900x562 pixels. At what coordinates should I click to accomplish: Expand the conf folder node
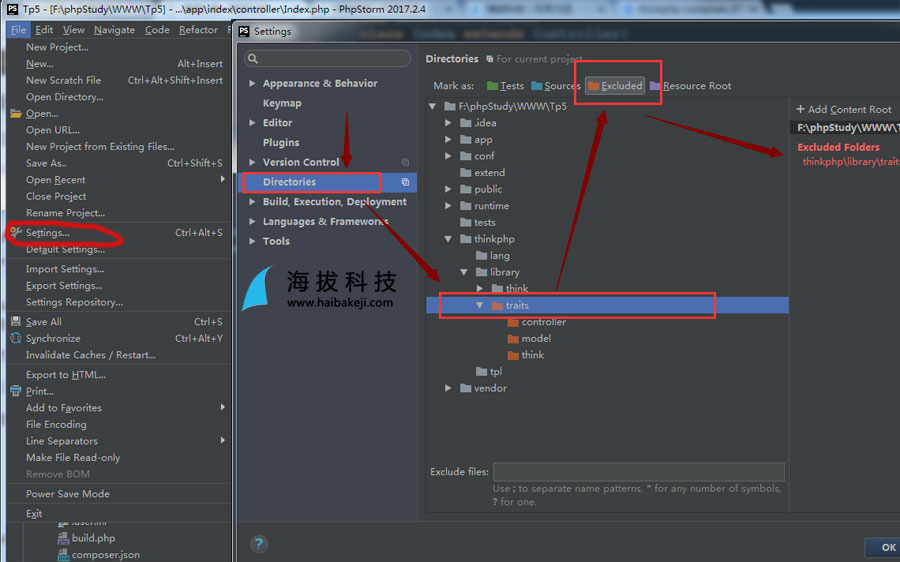[x=448, y=156]
